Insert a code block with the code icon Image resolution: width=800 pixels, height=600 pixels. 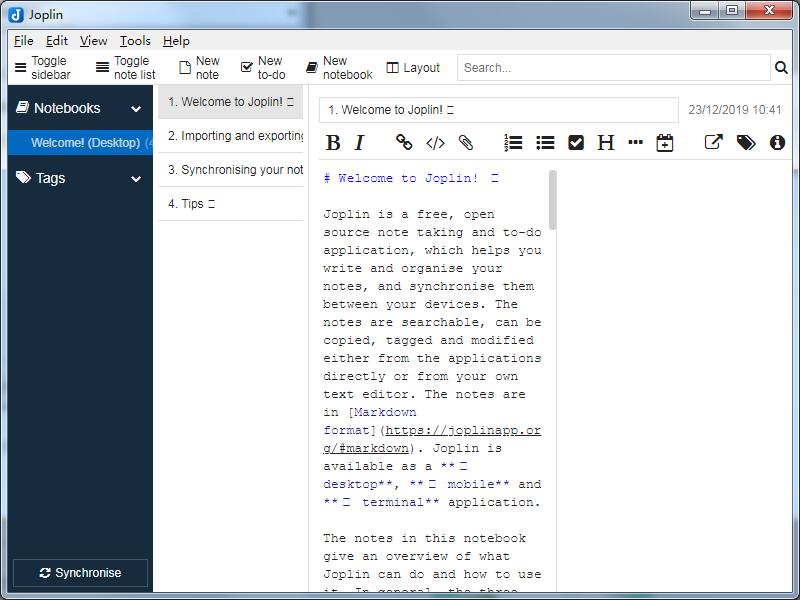pos(435,143)
